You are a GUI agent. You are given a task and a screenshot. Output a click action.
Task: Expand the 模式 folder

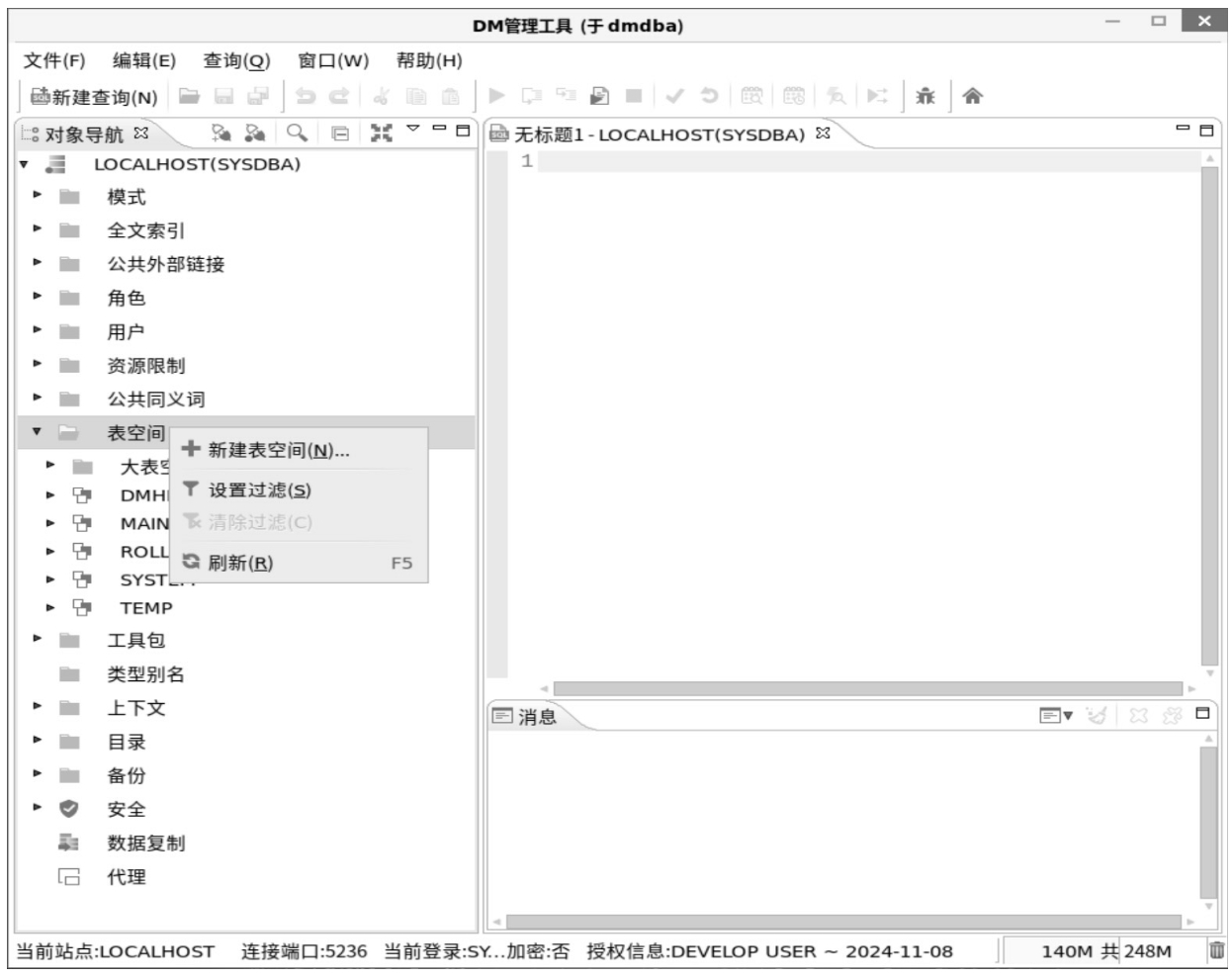coord(37,196)
